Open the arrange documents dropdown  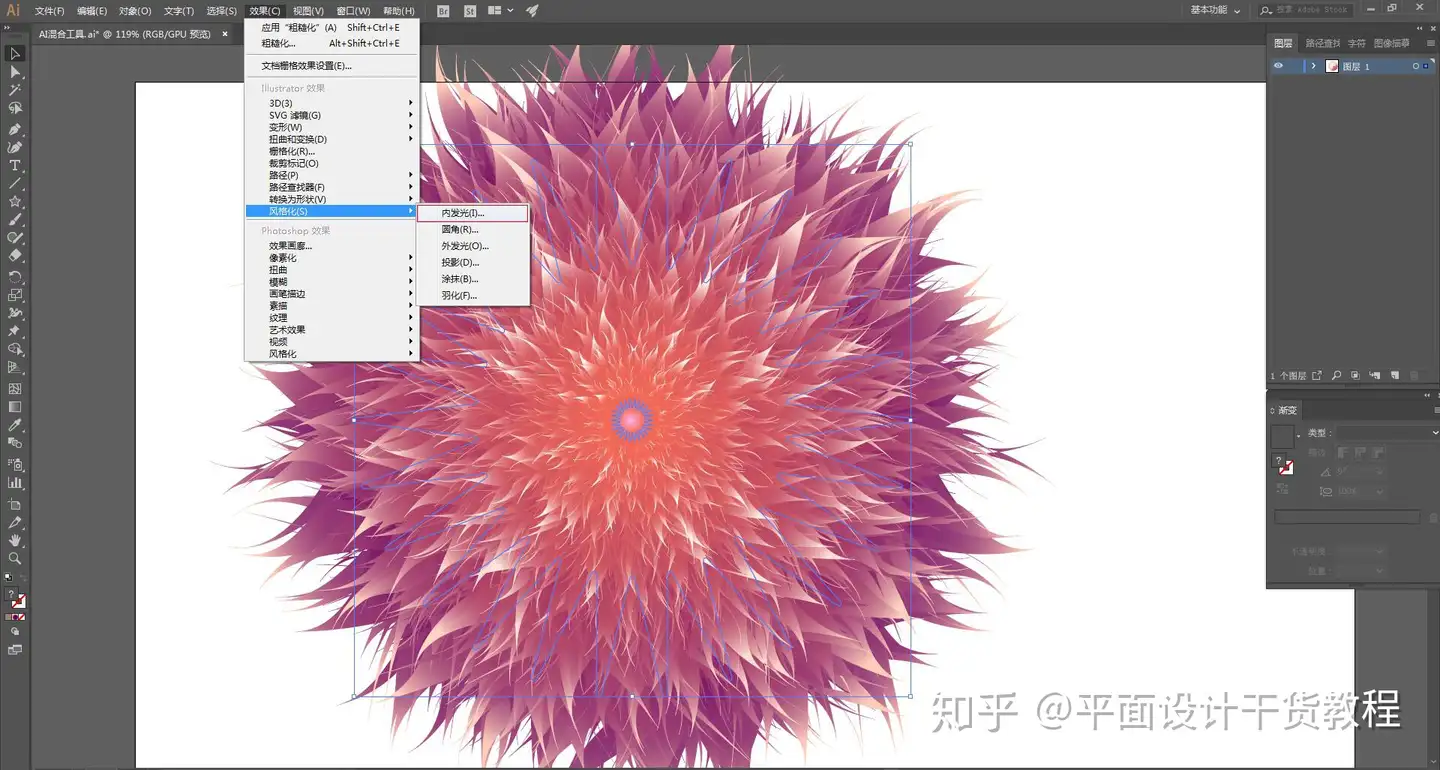[x=500, y=10]
